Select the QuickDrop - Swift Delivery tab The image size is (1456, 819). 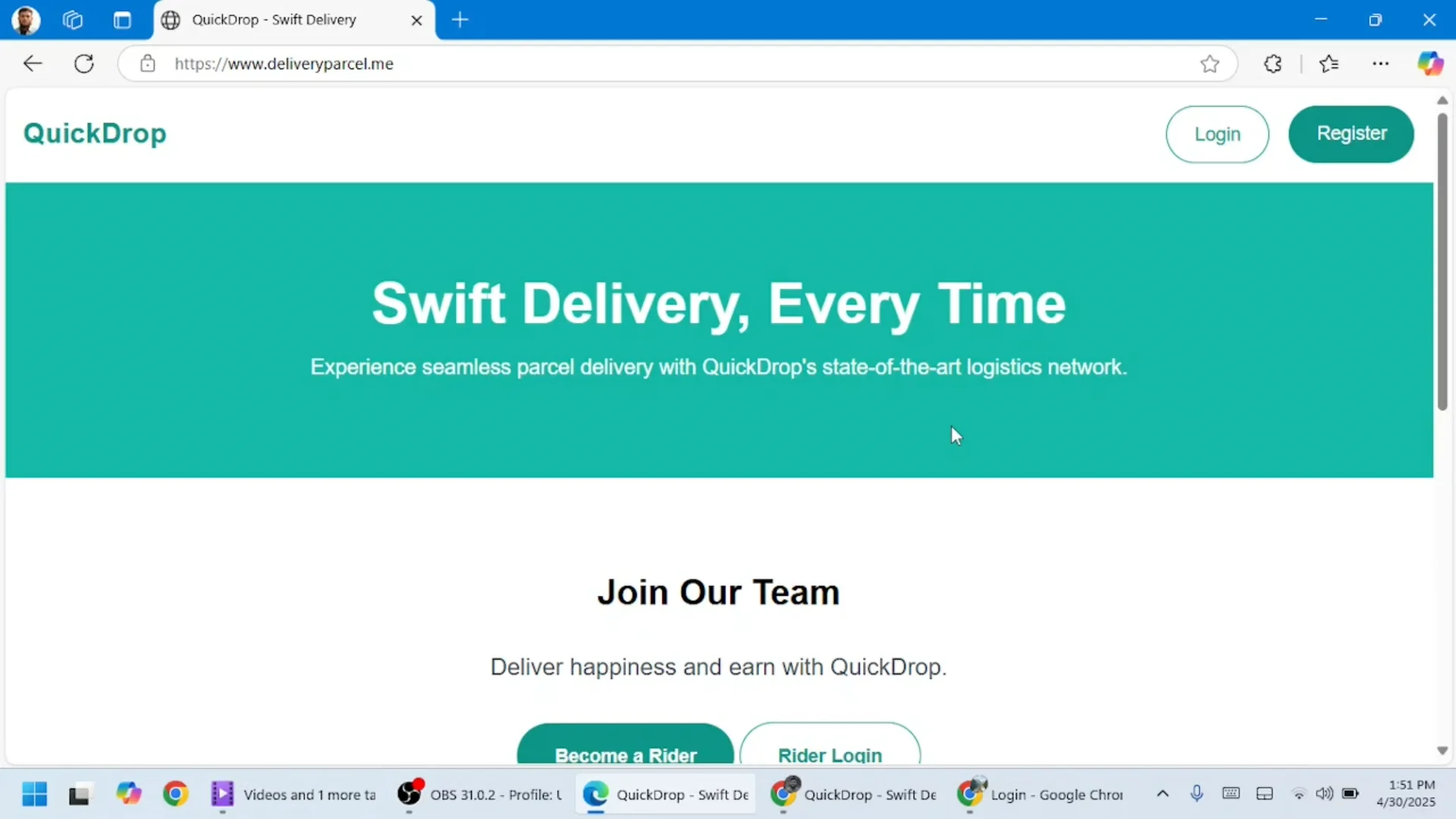[x=275, y=20]
